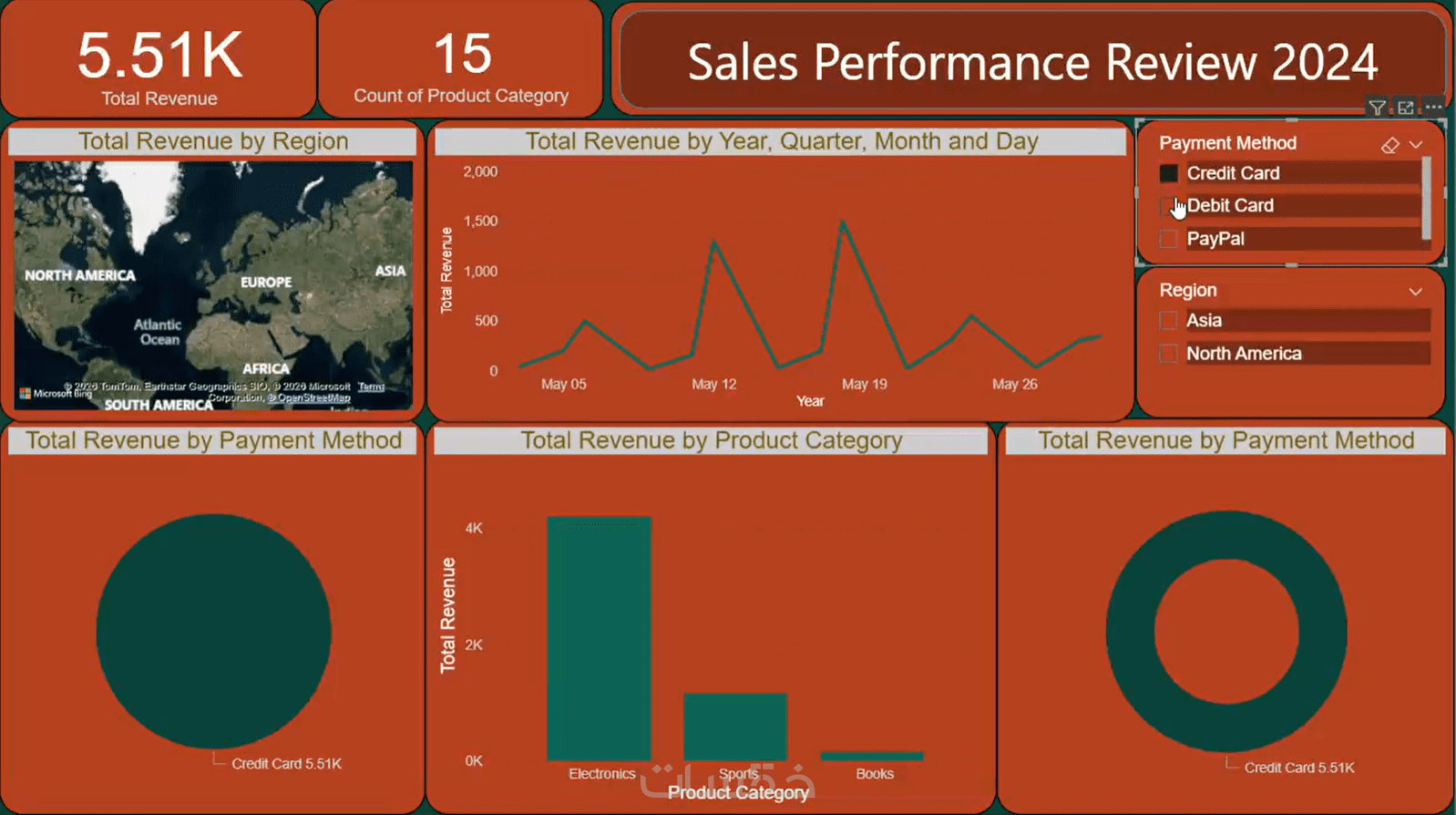Select the Sports bar in the chart
Viewport: 1456px width, 815px height.
[x=735, y=727]
